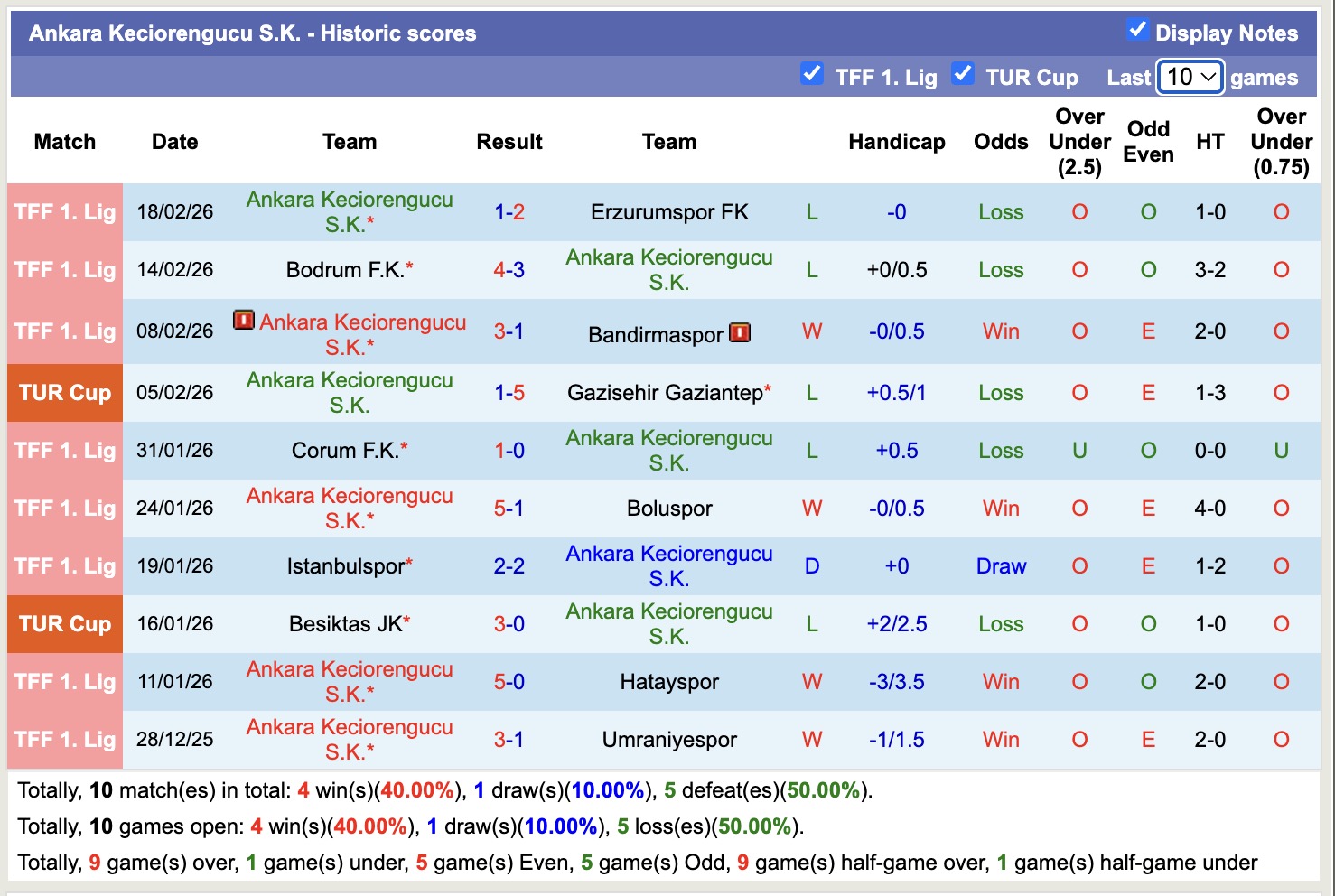Click the Handicap column header
Viewport: 1335px width, 896px height.
[896, 142]
